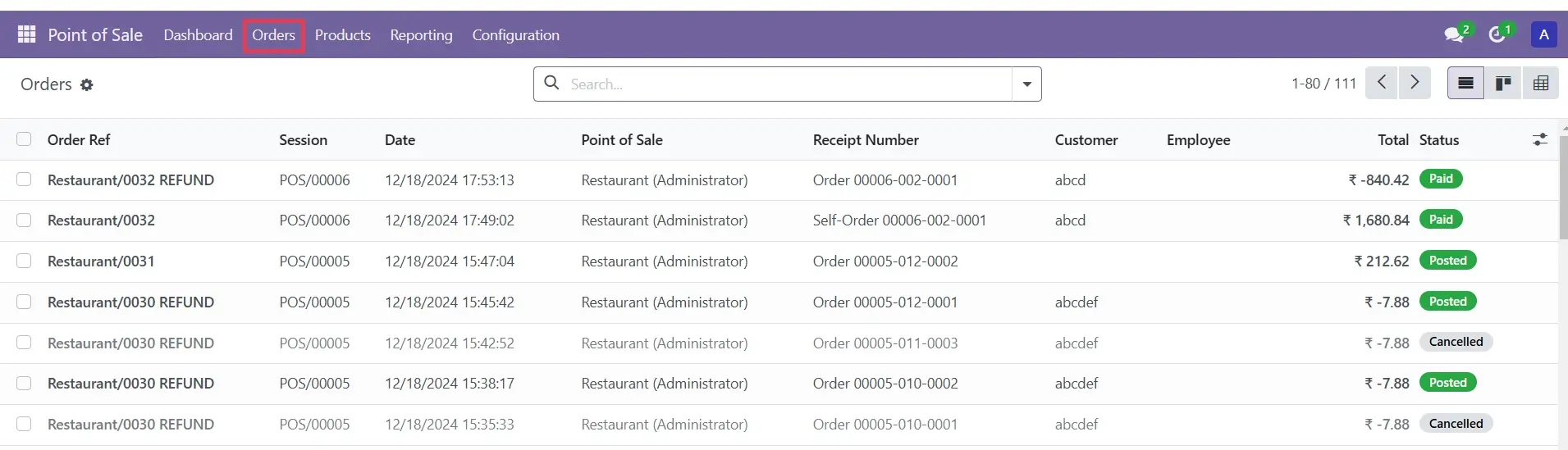Image resolution: width=1568 pixels, height=450 pixels.
Task: Click POS/00005 session in Restaurant/0031 row
Action: pos(314,261)
